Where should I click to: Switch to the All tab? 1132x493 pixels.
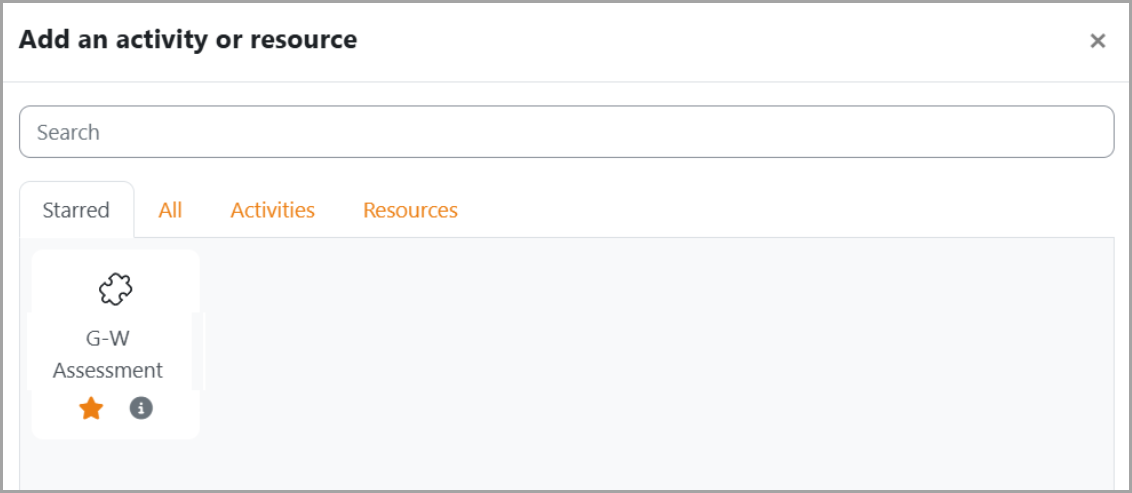(170, 210)
